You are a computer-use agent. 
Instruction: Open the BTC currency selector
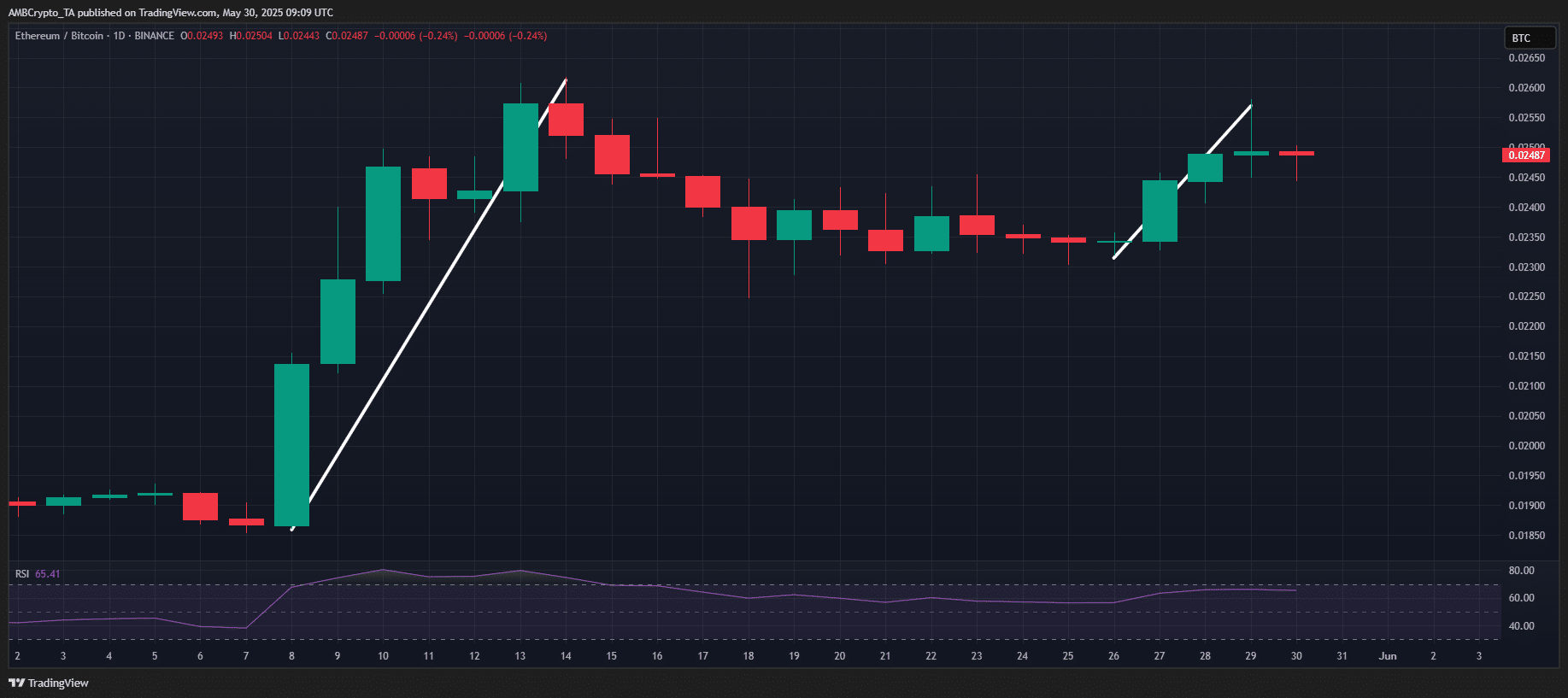tap(1530, 38)
